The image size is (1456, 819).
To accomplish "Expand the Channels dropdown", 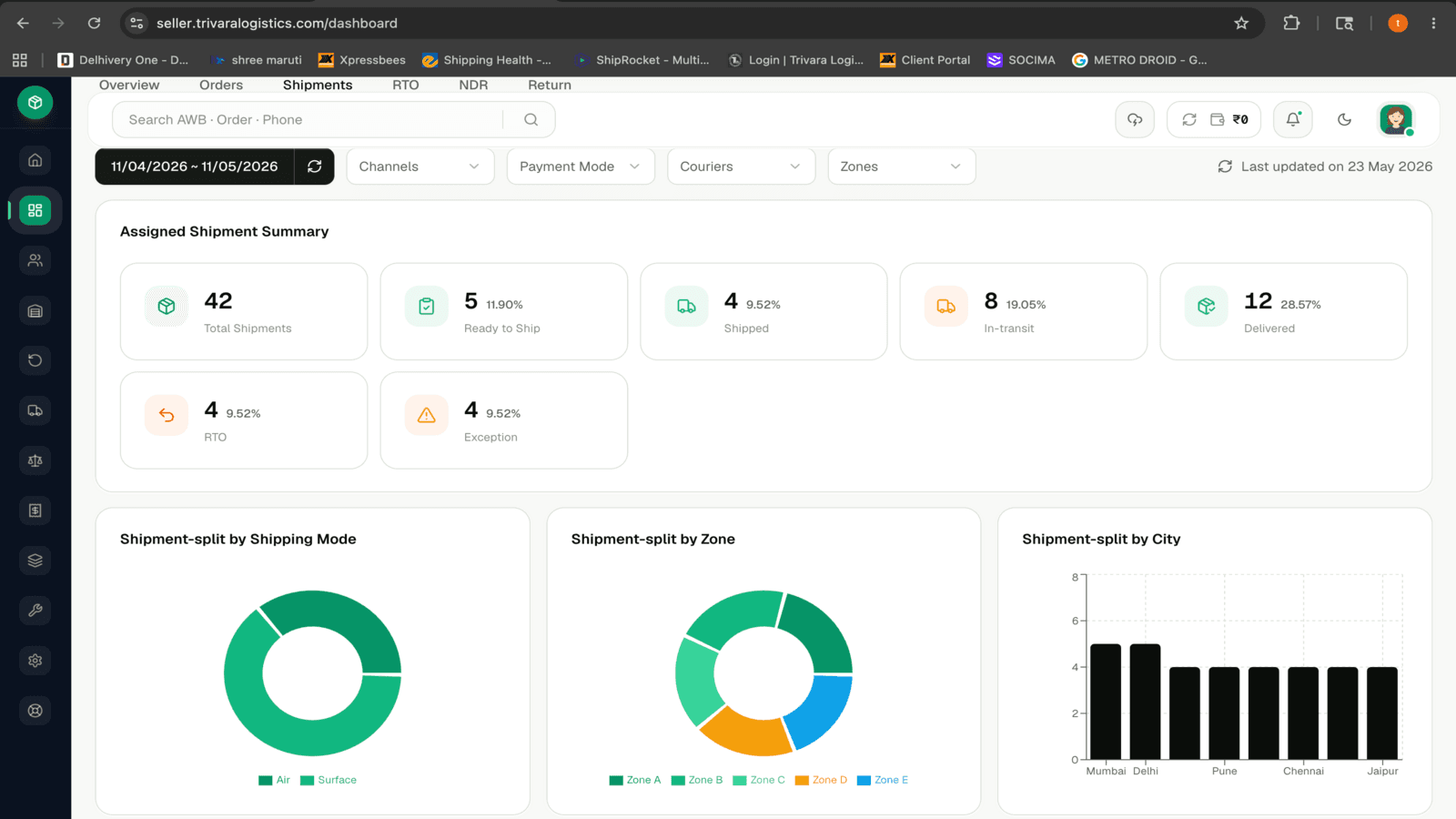I will click(x=420, y=167).
